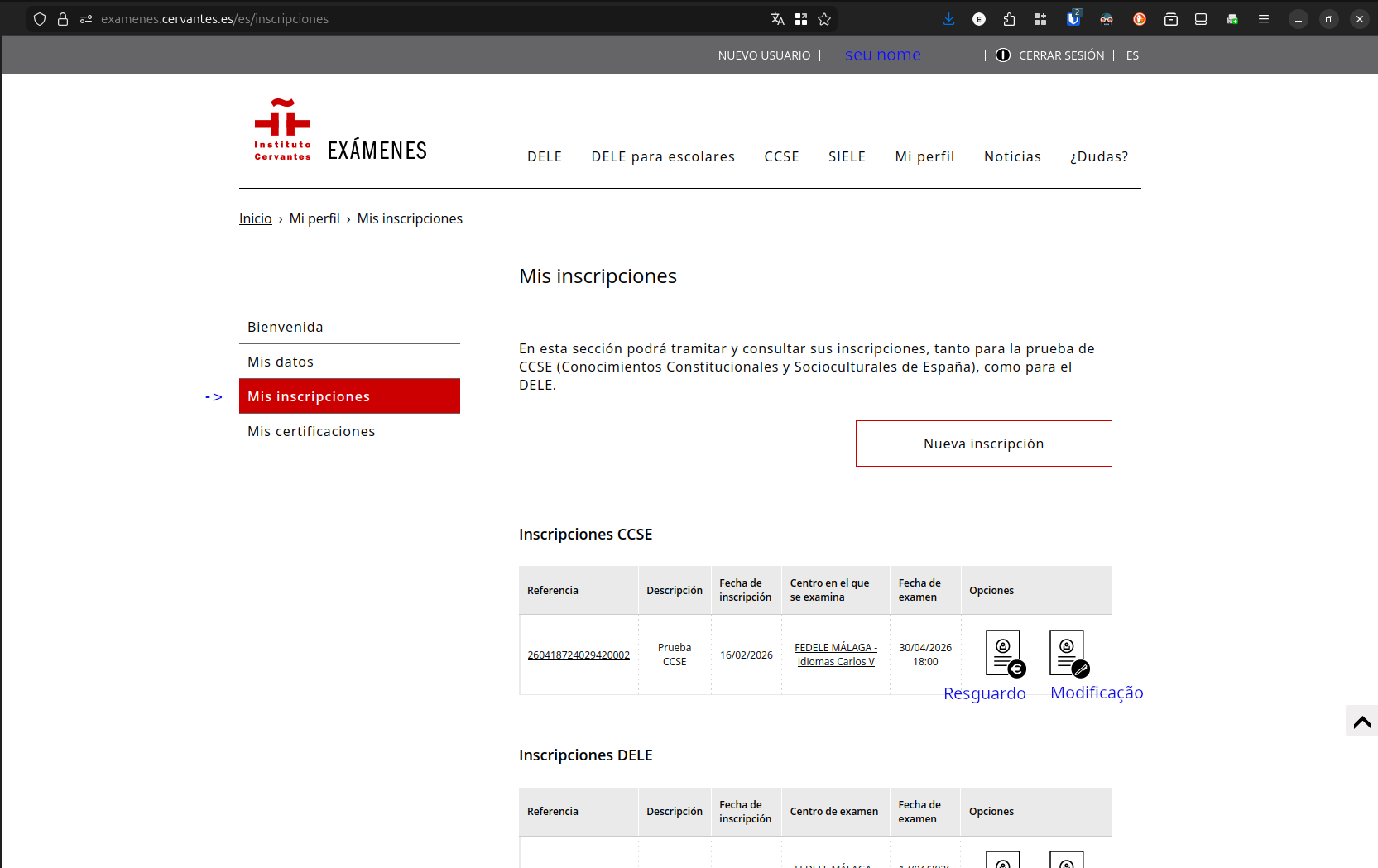Image resolution: width=1378 pixels, height=868 pixels.
Task: Open the Firefox downloads icon
Action: point(949,18)
